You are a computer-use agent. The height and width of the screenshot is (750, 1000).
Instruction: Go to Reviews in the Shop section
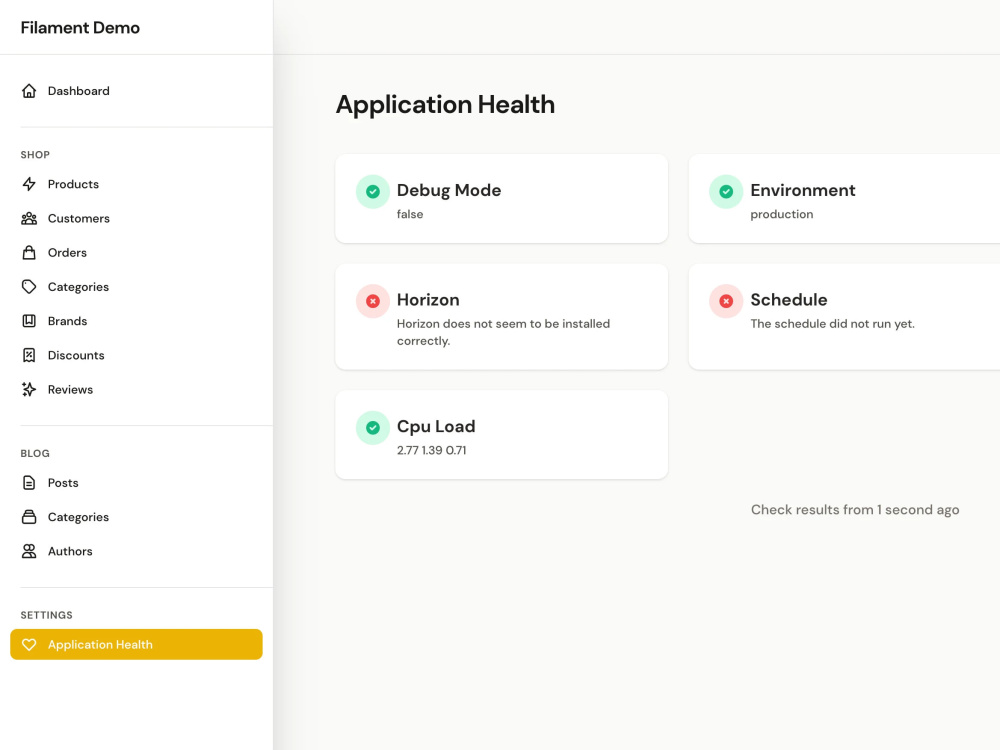(x=136, y=390)
